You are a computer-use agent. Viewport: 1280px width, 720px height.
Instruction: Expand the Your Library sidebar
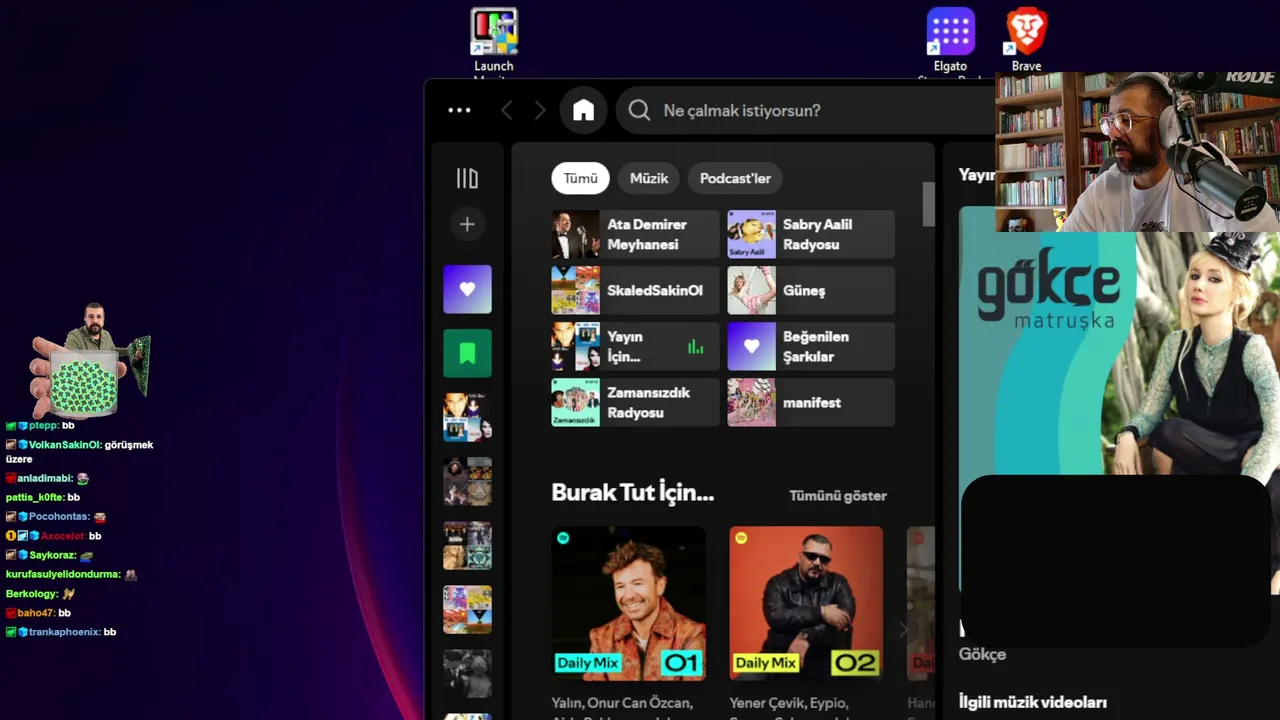(x=467, y=178)
